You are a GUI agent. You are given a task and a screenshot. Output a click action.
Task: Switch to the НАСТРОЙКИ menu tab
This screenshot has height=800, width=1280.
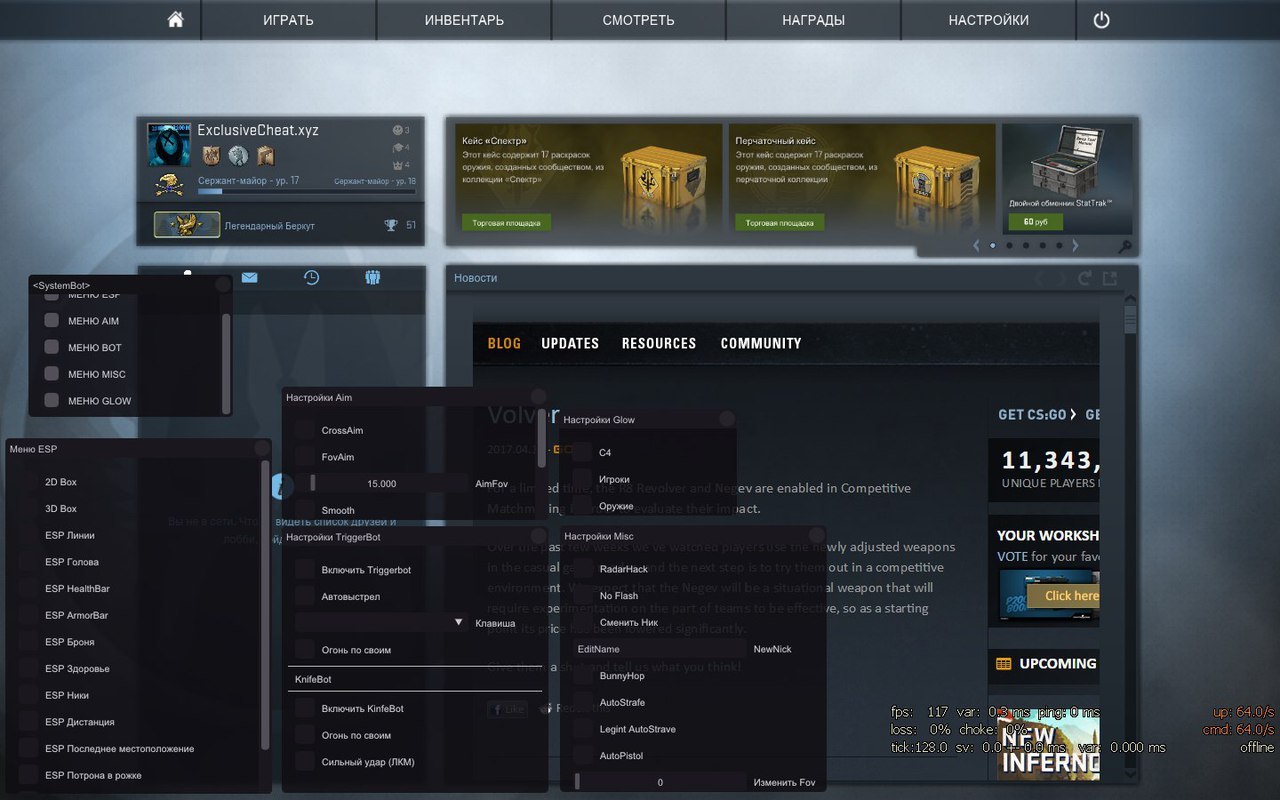[x=988, y=20]
